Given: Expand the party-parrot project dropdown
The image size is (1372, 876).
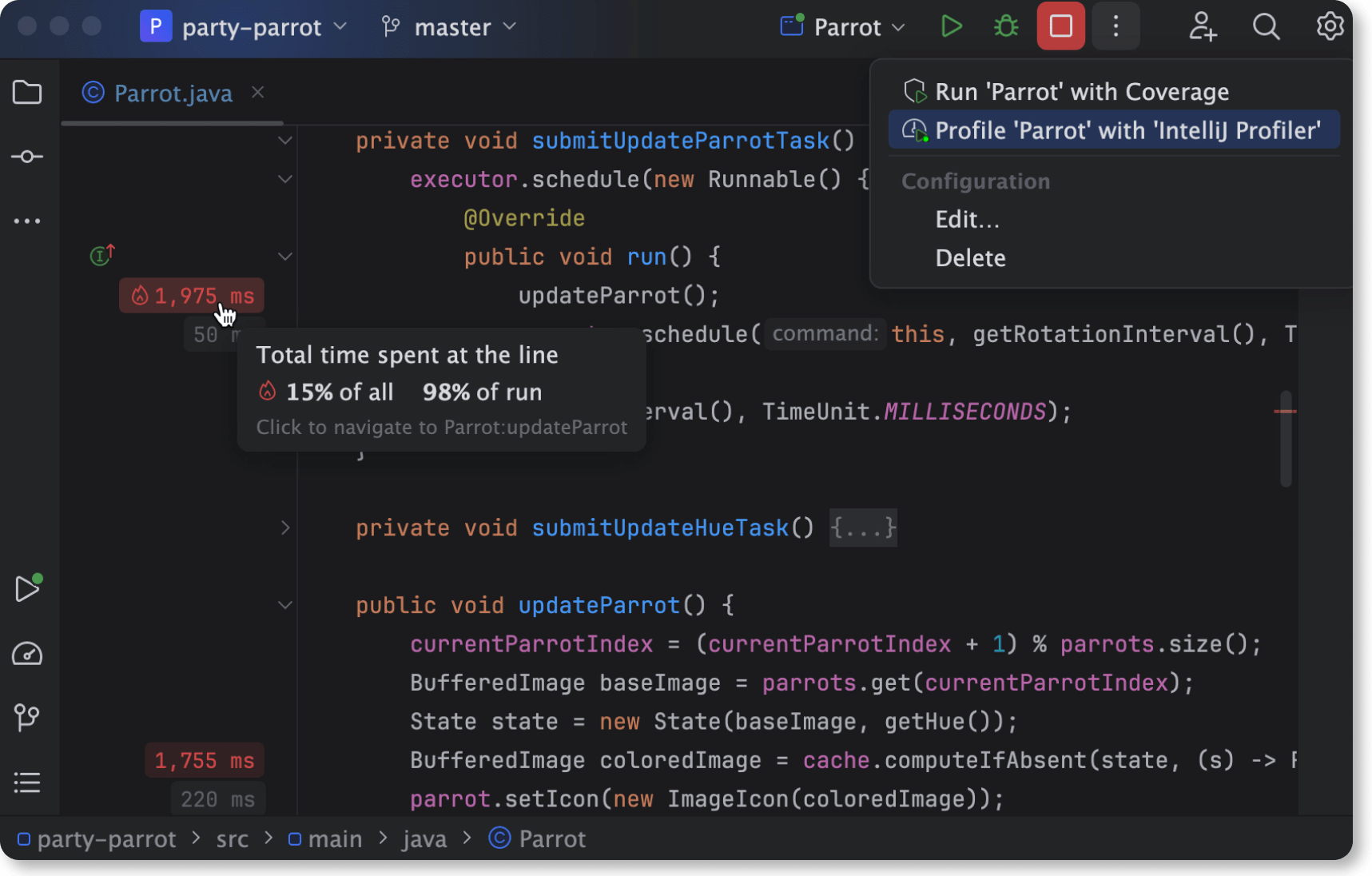Looking at the screenshot, I should (x=245, y=27).
